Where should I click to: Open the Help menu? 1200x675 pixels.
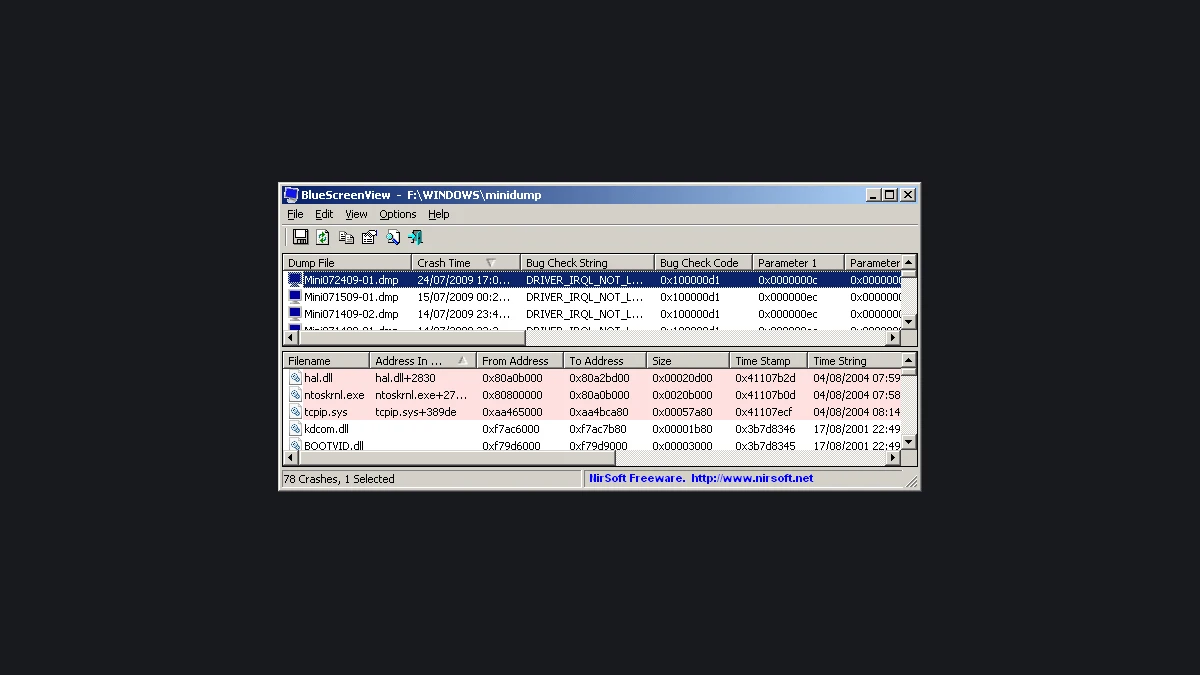pos(439,214)
